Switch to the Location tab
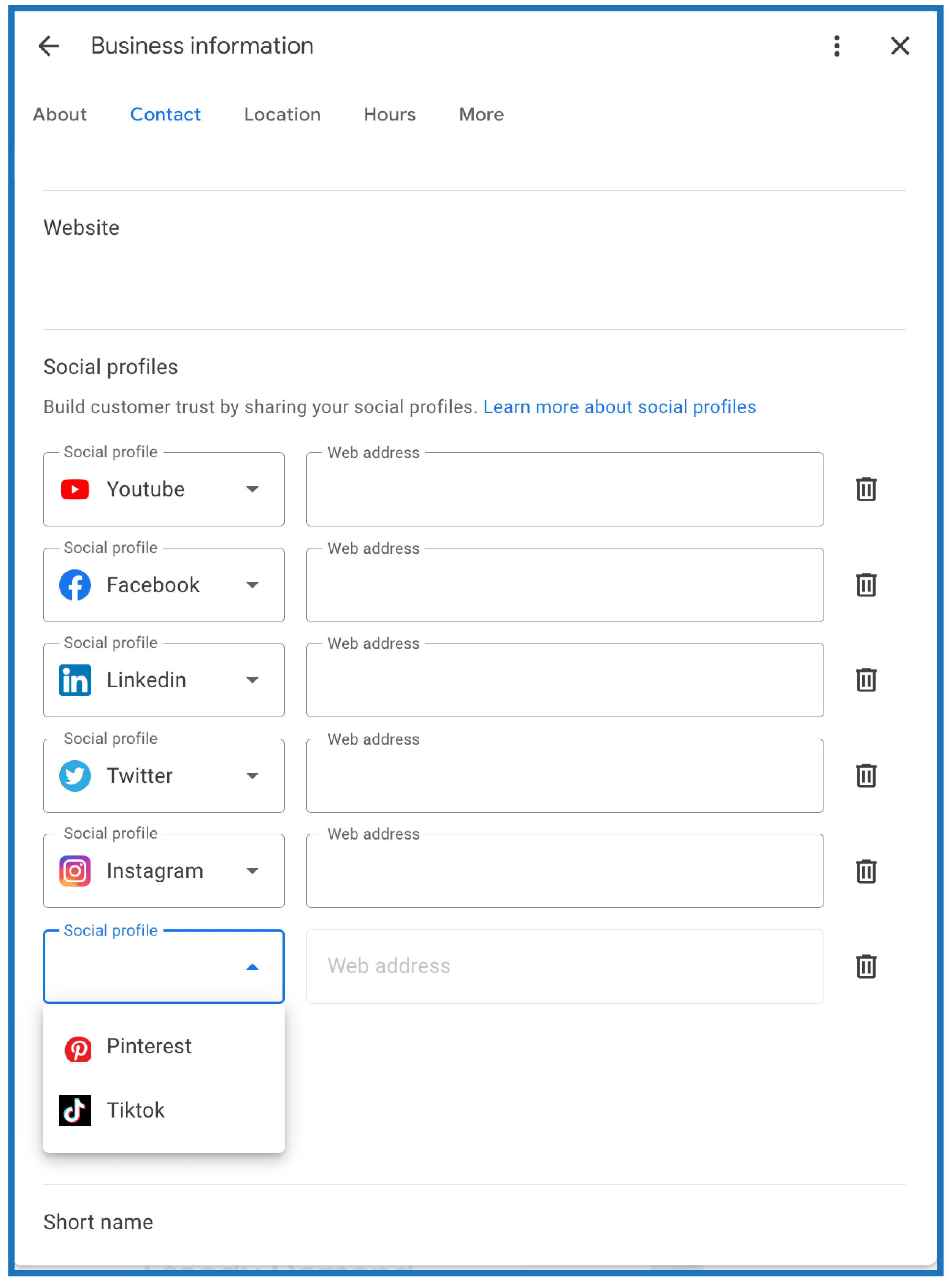 (282, 115)
